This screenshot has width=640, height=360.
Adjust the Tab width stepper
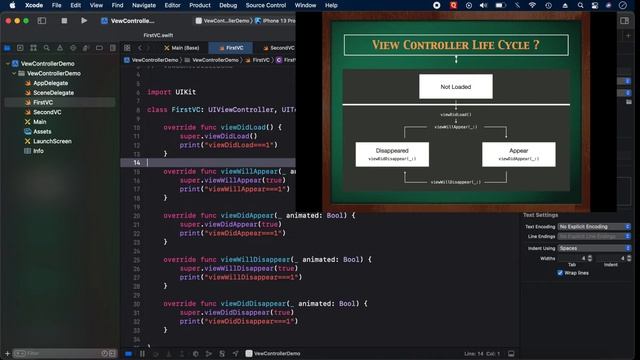[590, 258]
